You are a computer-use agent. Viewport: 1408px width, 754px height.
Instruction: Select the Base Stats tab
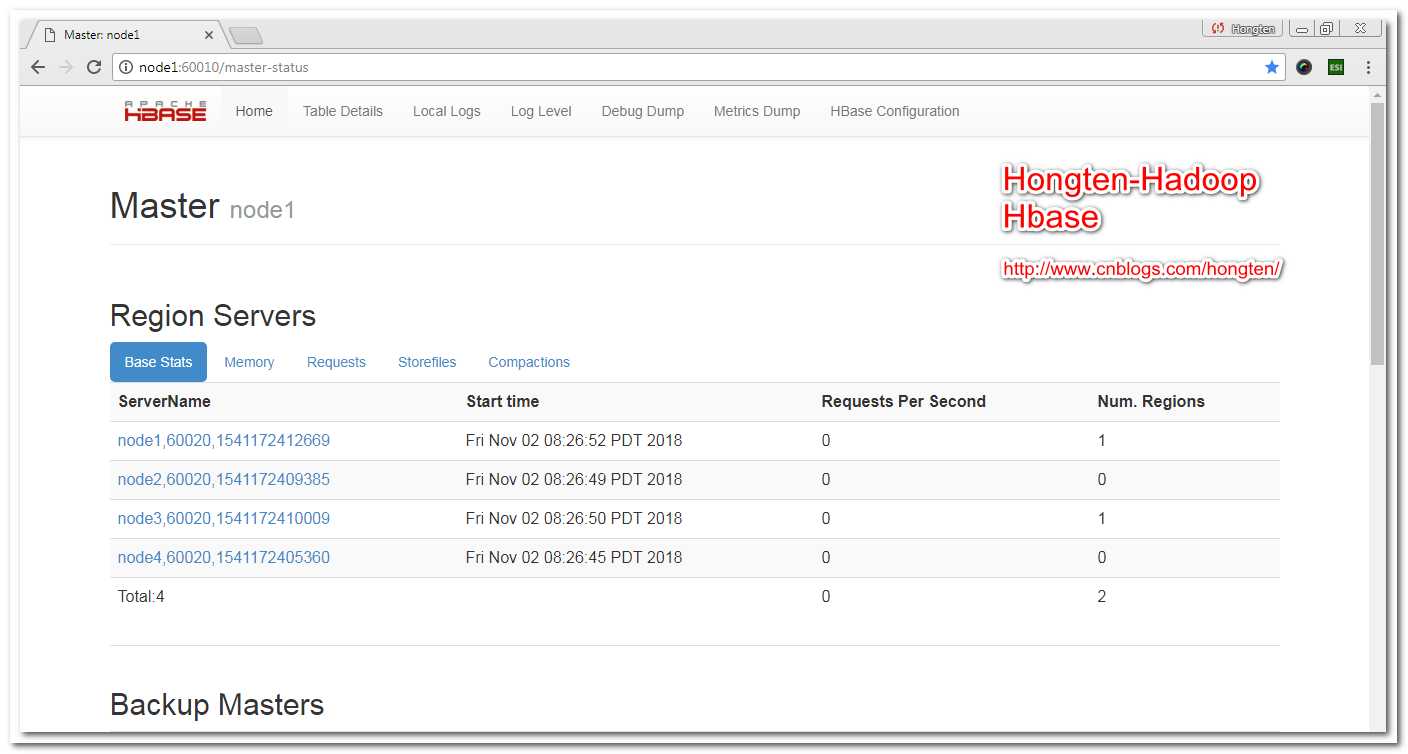(158, 362)
